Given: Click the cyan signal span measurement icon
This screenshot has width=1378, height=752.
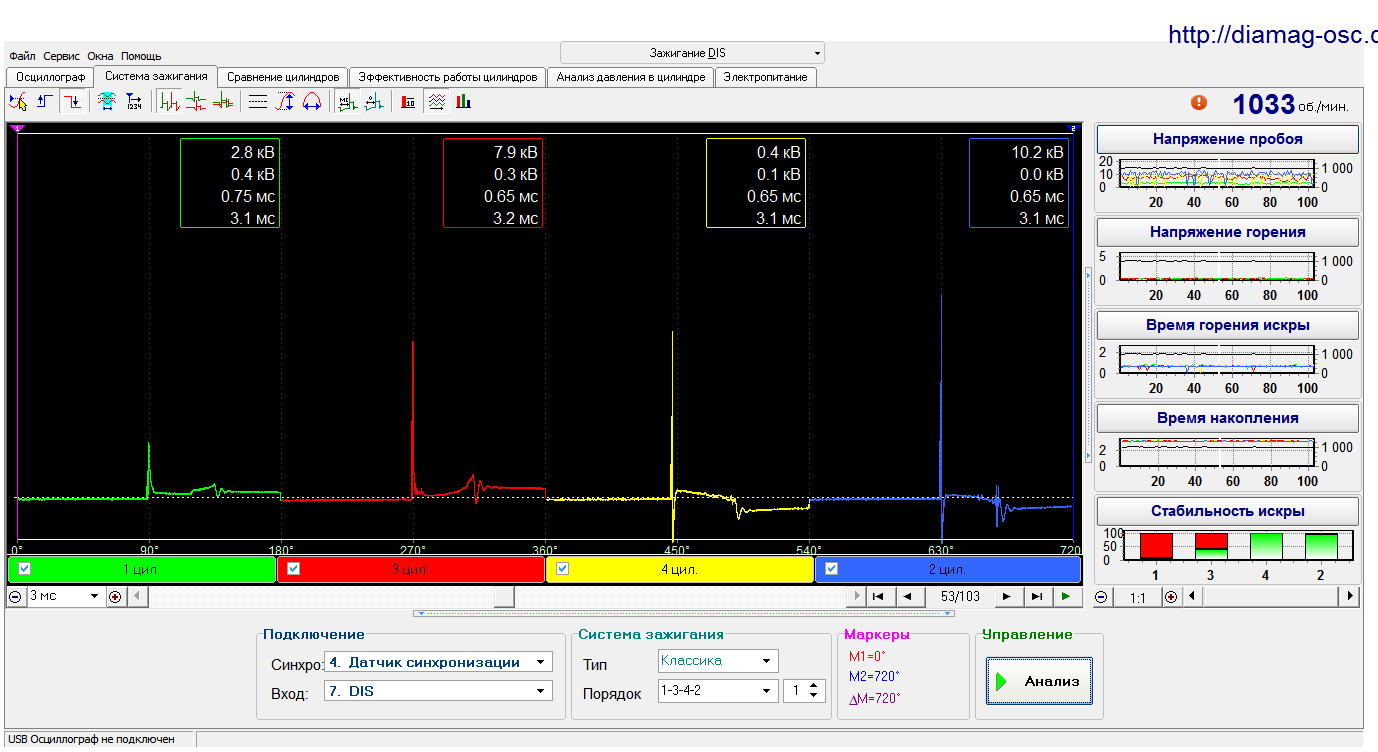Looking at the screenshot, I should 106,101.
